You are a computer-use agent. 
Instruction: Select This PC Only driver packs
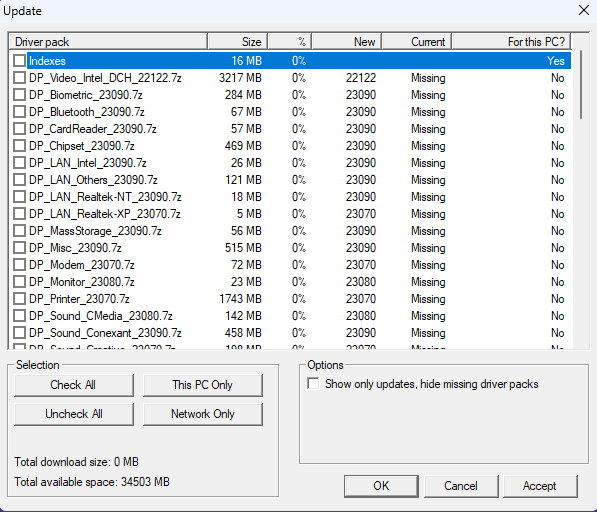[x=203, y=385]
